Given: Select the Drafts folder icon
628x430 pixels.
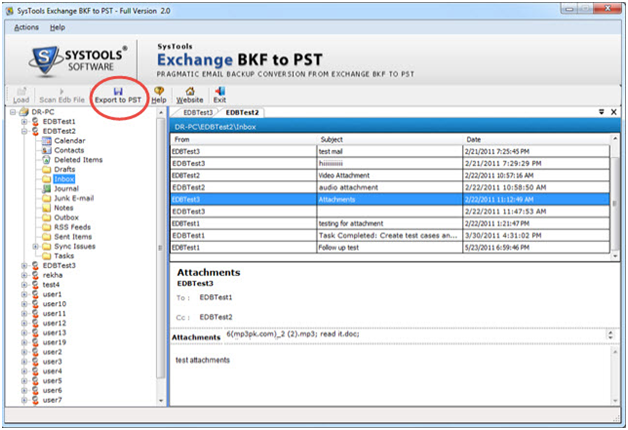Looking at the screenshot, I should coord(47,170).
